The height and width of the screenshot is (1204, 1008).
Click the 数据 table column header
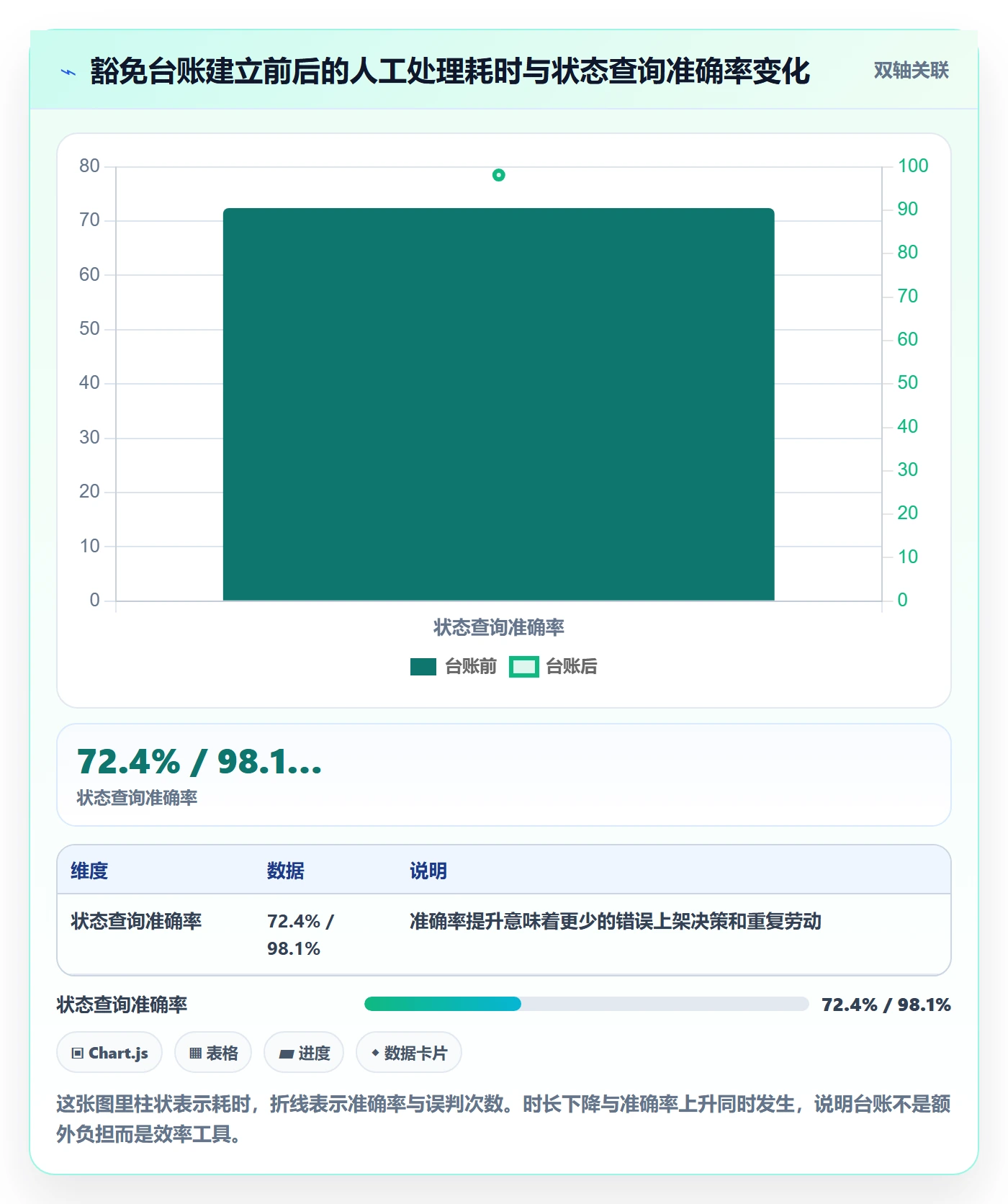285,871
